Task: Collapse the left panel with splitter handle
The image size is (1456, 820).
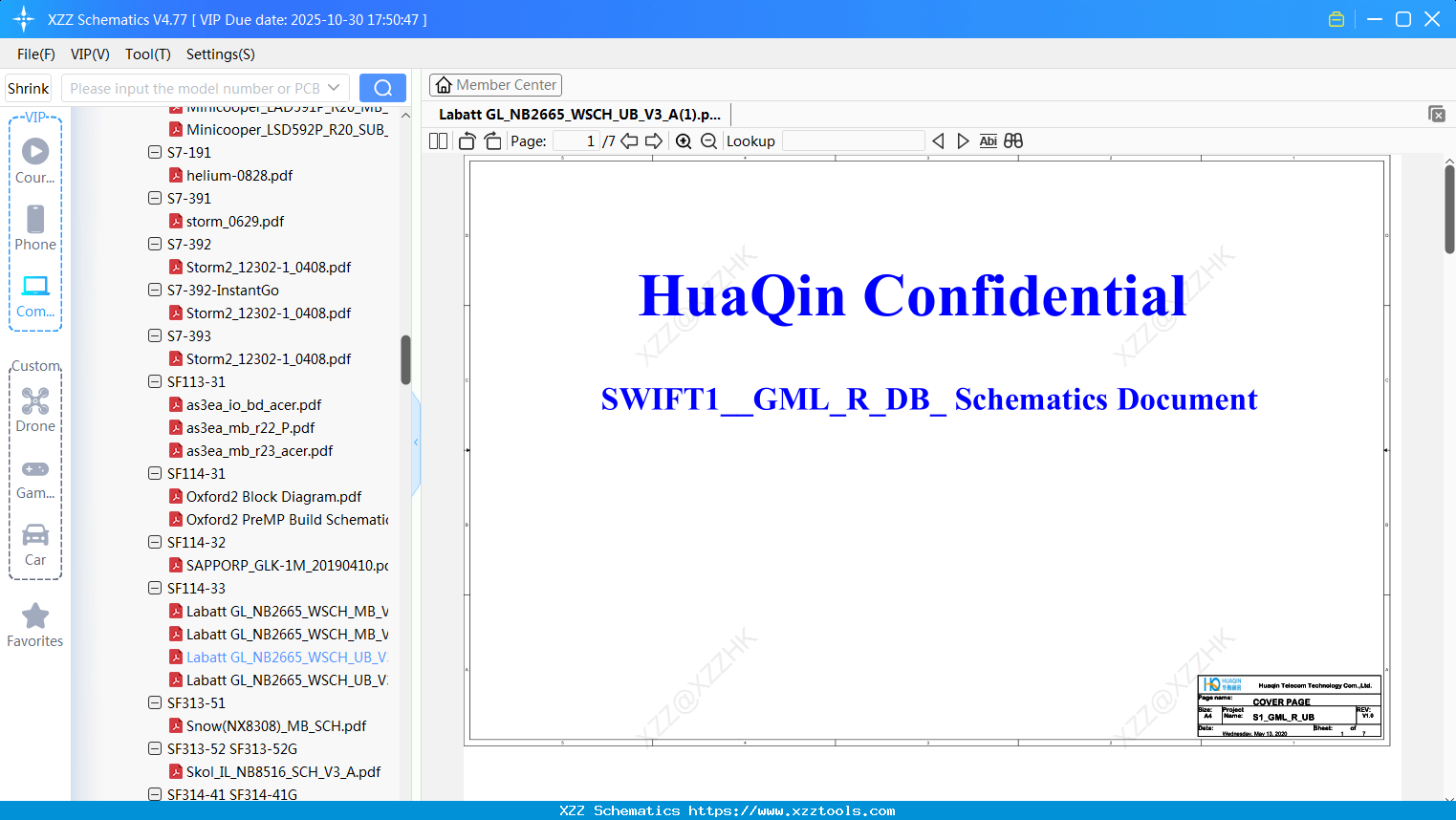Action: (x=416, y=442)
